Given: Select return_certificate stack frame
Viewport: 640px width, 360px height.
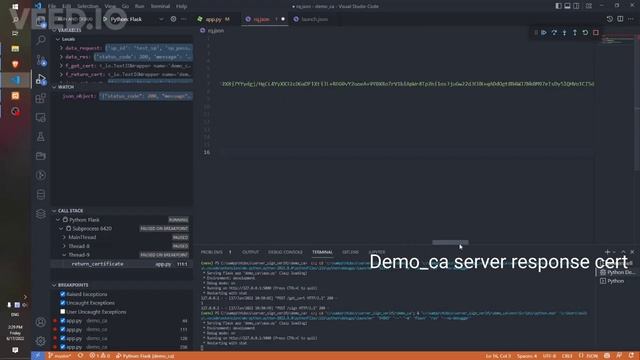Looking at the screenshot, I should [122, 264].
